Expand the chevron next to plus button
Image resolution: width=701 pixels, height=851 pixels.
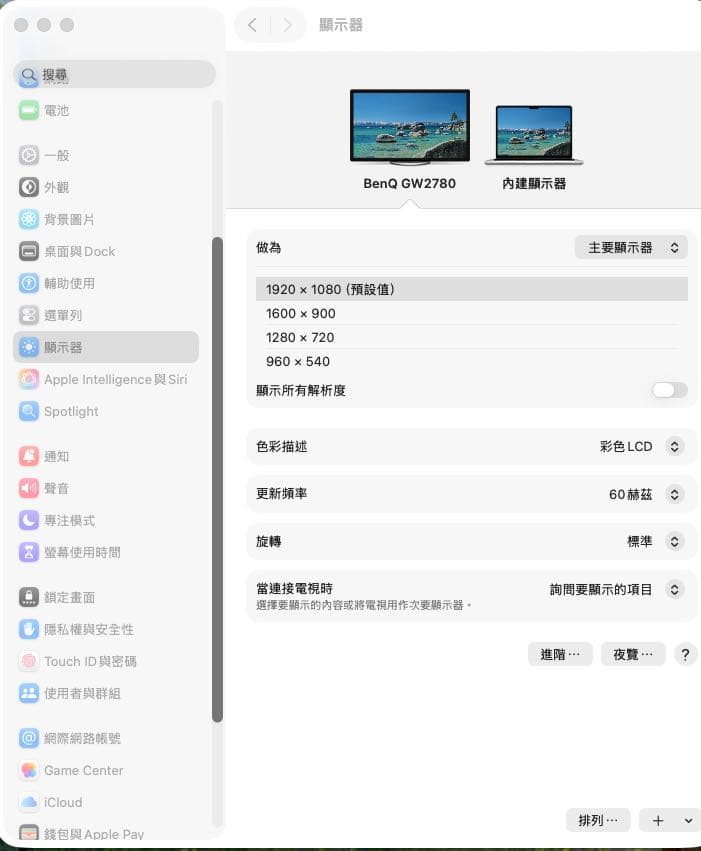coord(688,821)
